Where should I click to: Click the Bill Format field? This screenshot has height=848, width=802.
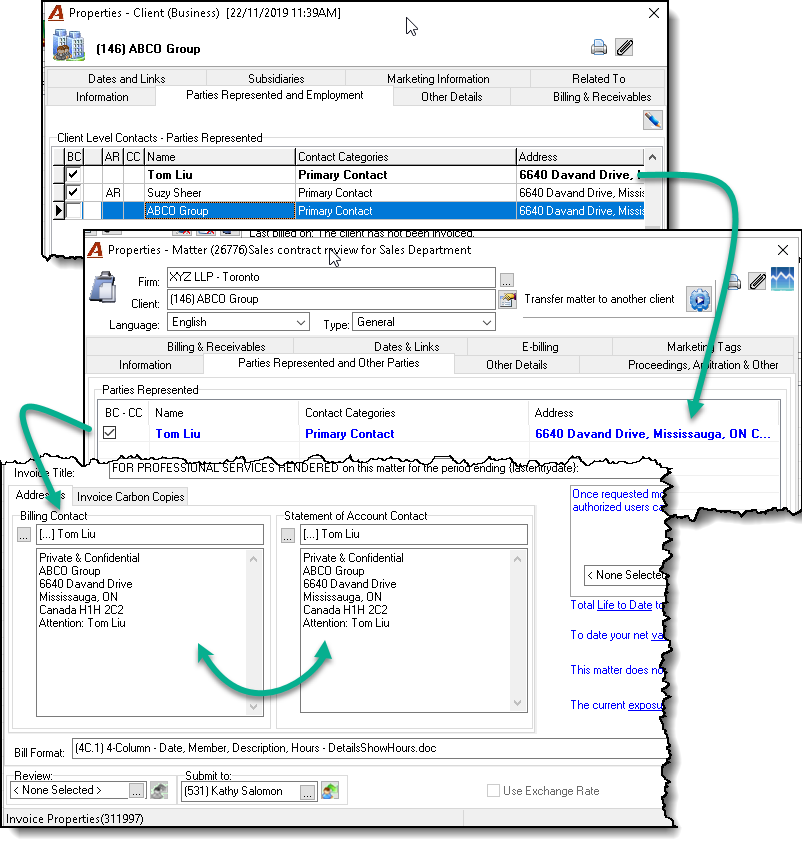pos(370,748)
